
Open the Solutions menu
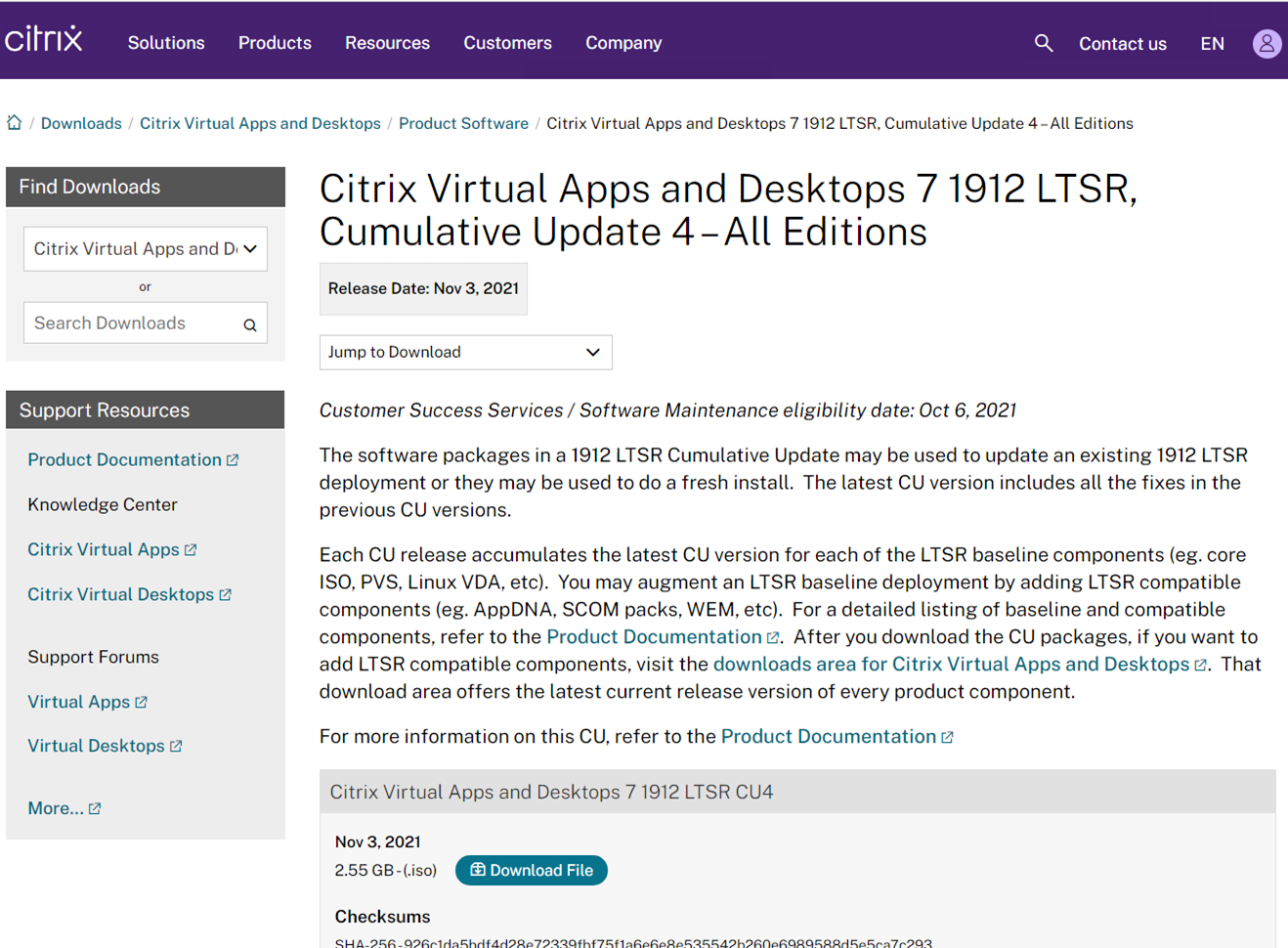coord(166,43)
